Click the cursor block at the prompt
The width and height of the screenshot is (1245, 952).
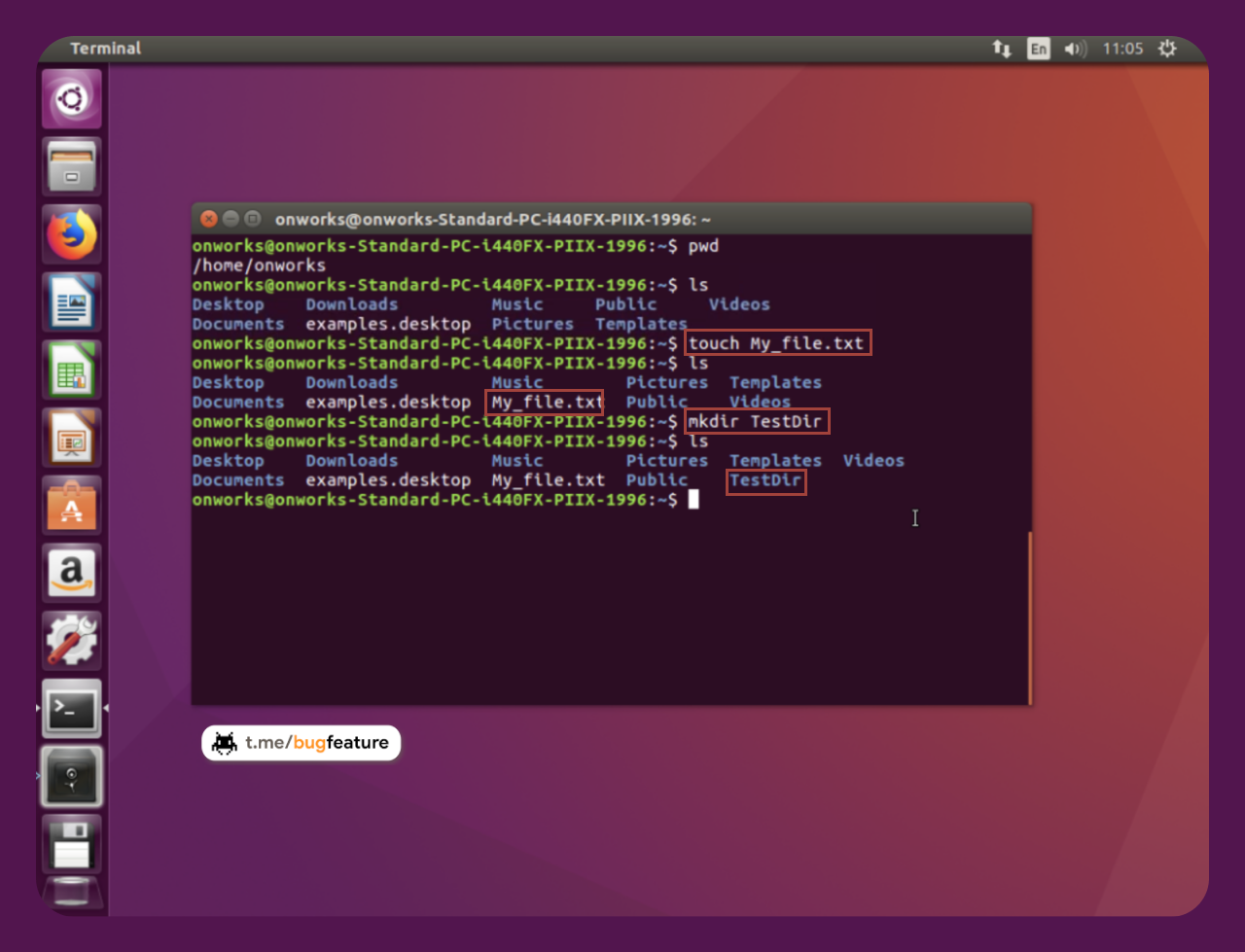click(694, 500)
